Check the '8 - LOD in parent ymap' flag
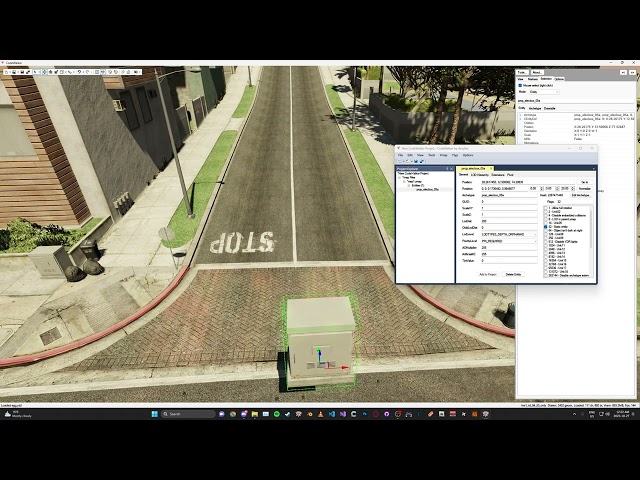Viewport: 640px width, 480px height. (x=546, y=219)
